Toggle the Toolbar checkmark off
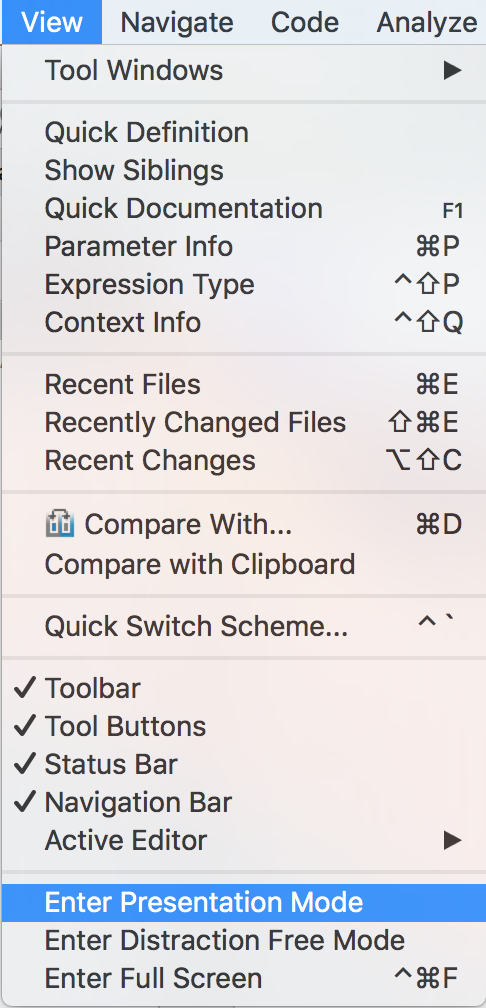The image size is (486, 1008). click(243, 688)
